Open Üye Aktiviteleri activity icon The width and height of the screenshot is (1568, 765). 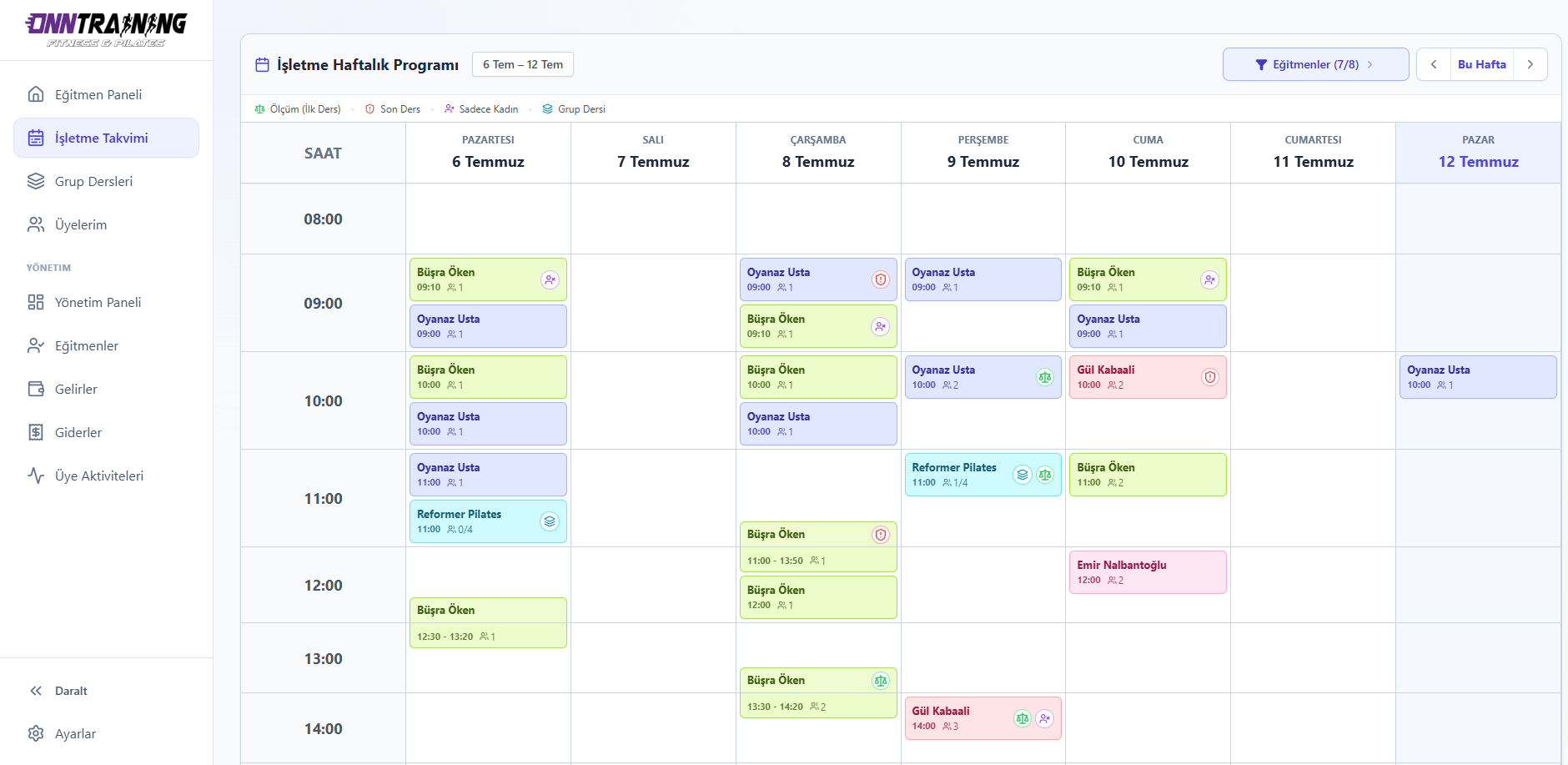(36, 476)
